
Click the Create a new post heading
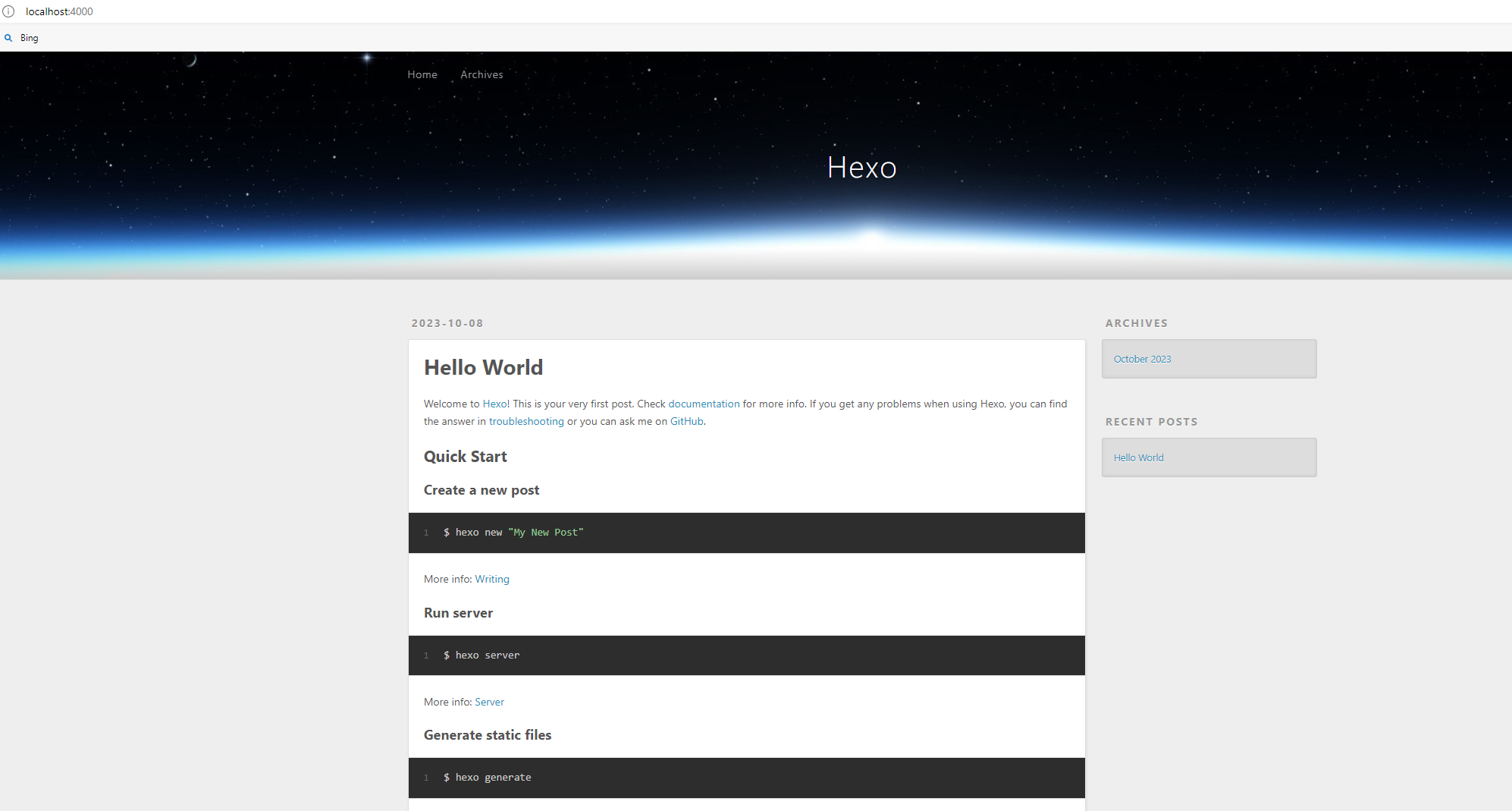point(482,490)
